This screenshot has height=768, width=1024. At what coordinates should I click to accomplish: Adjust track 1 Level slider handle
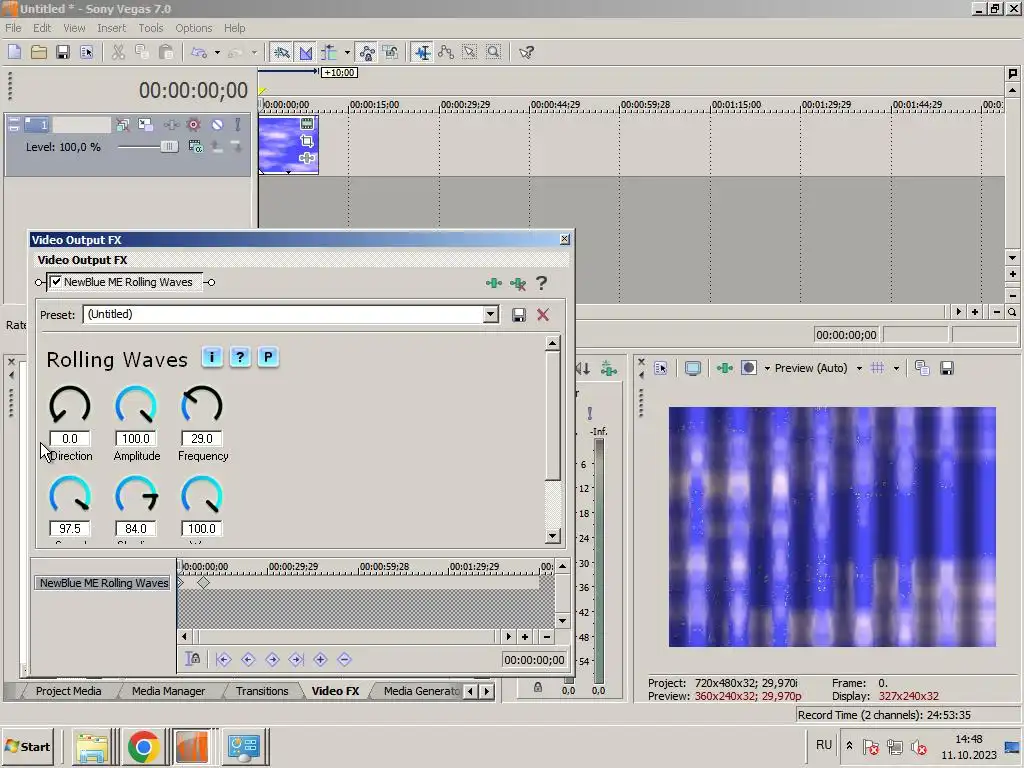pos(169,147)
